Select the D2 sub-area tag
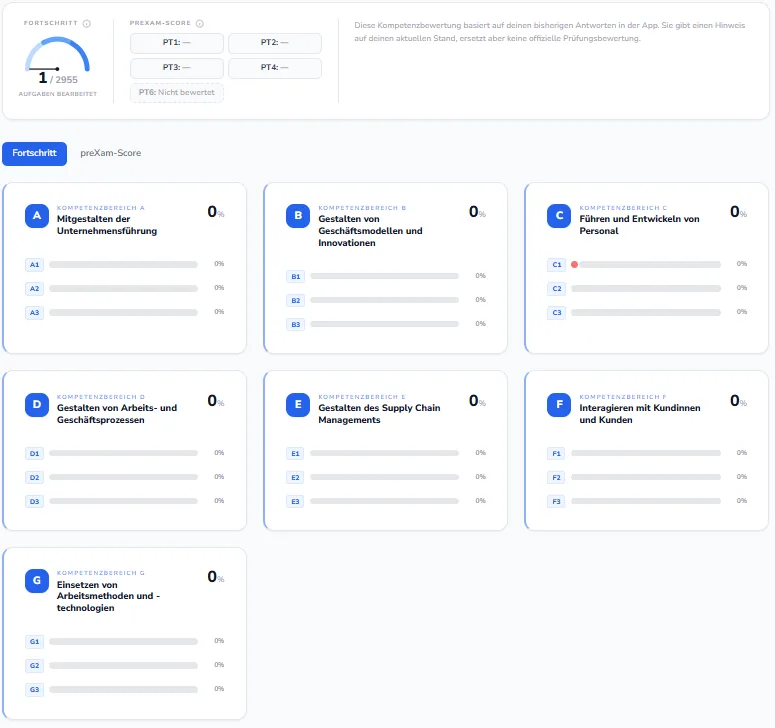The image size is (775, 728). click(34, 477)
